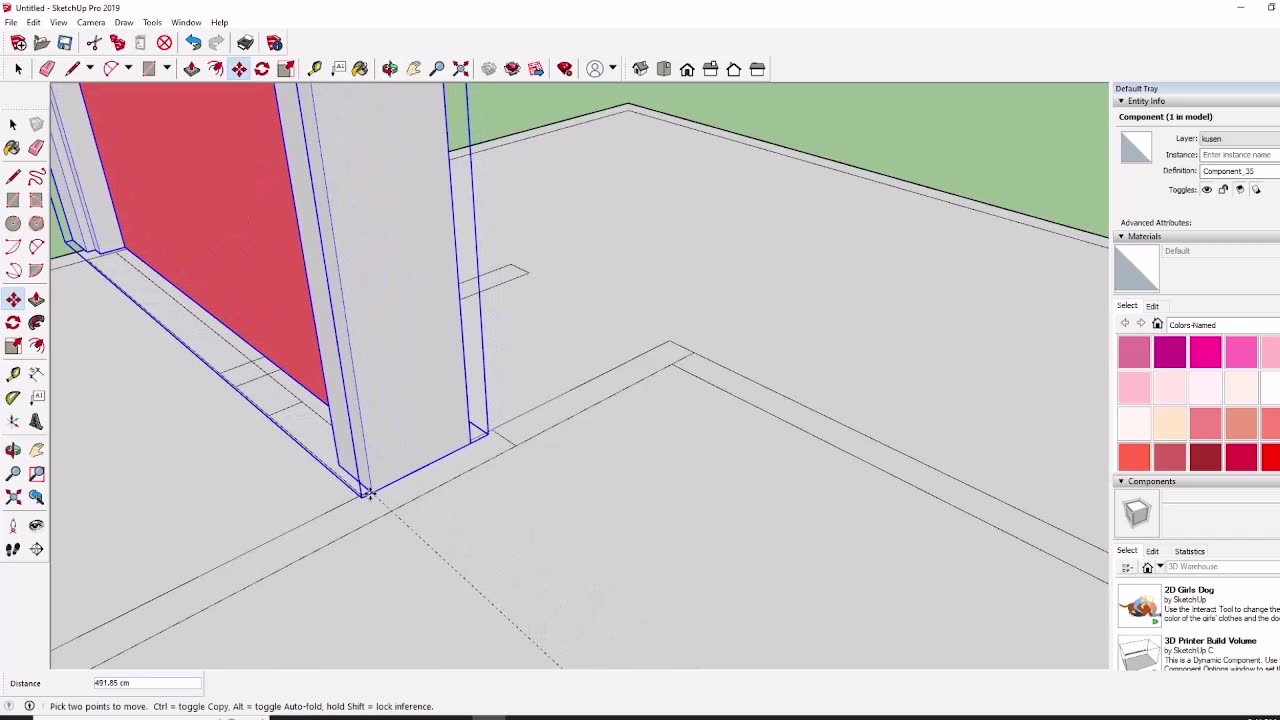1280x720 pixels.
Task: Collapse the Entity Info panel
Action: pos(1121,101)
